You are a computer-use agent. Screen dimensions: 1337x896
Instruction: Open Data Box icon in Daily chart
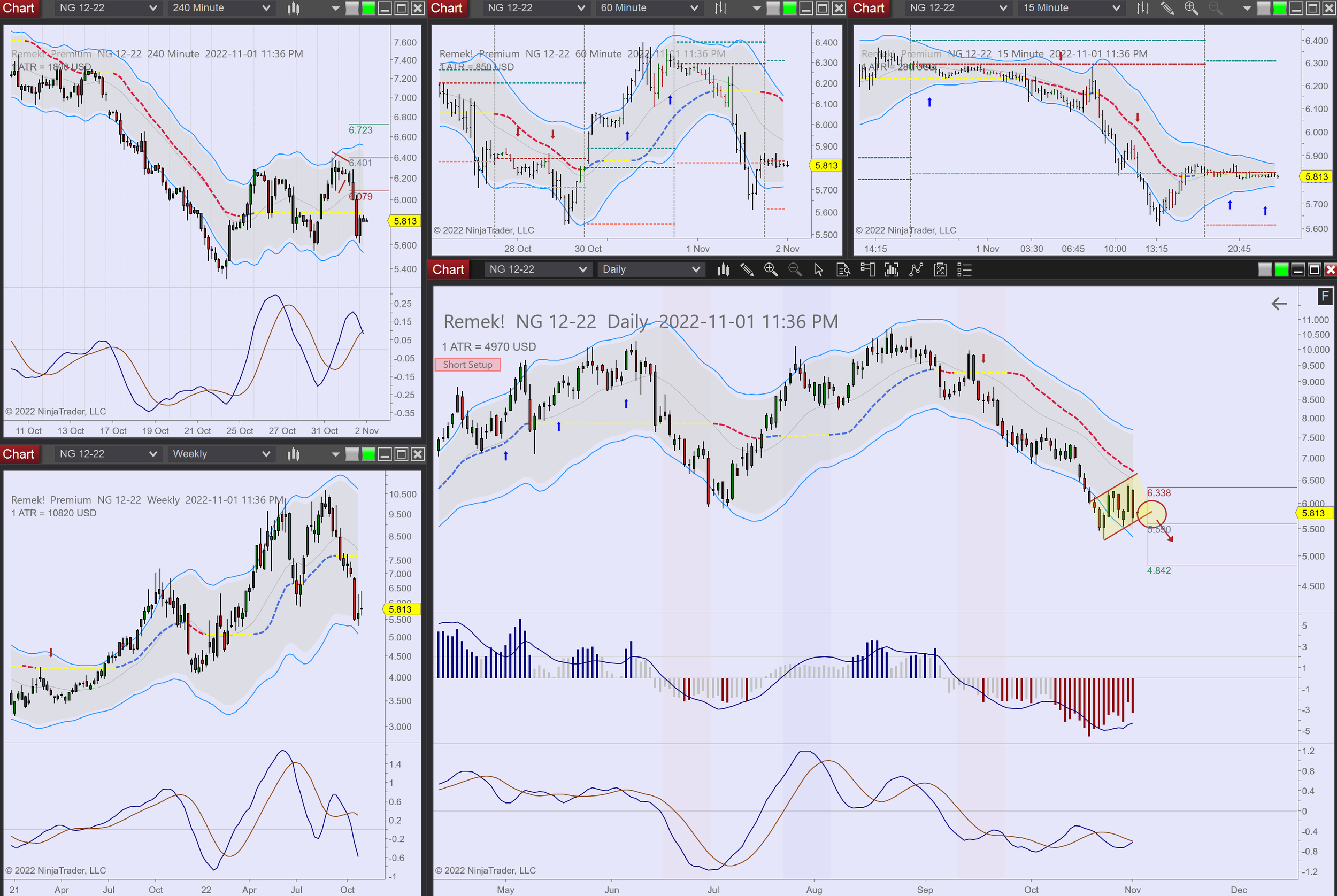tap(843, 270)
